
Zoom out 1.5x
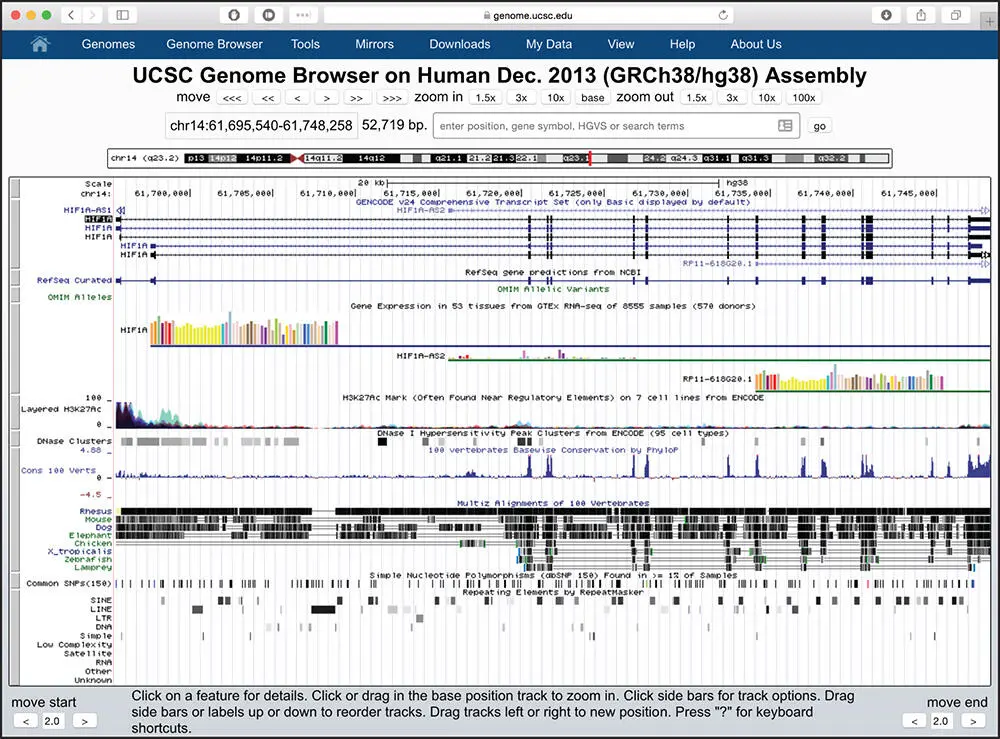tap(696, 98)
